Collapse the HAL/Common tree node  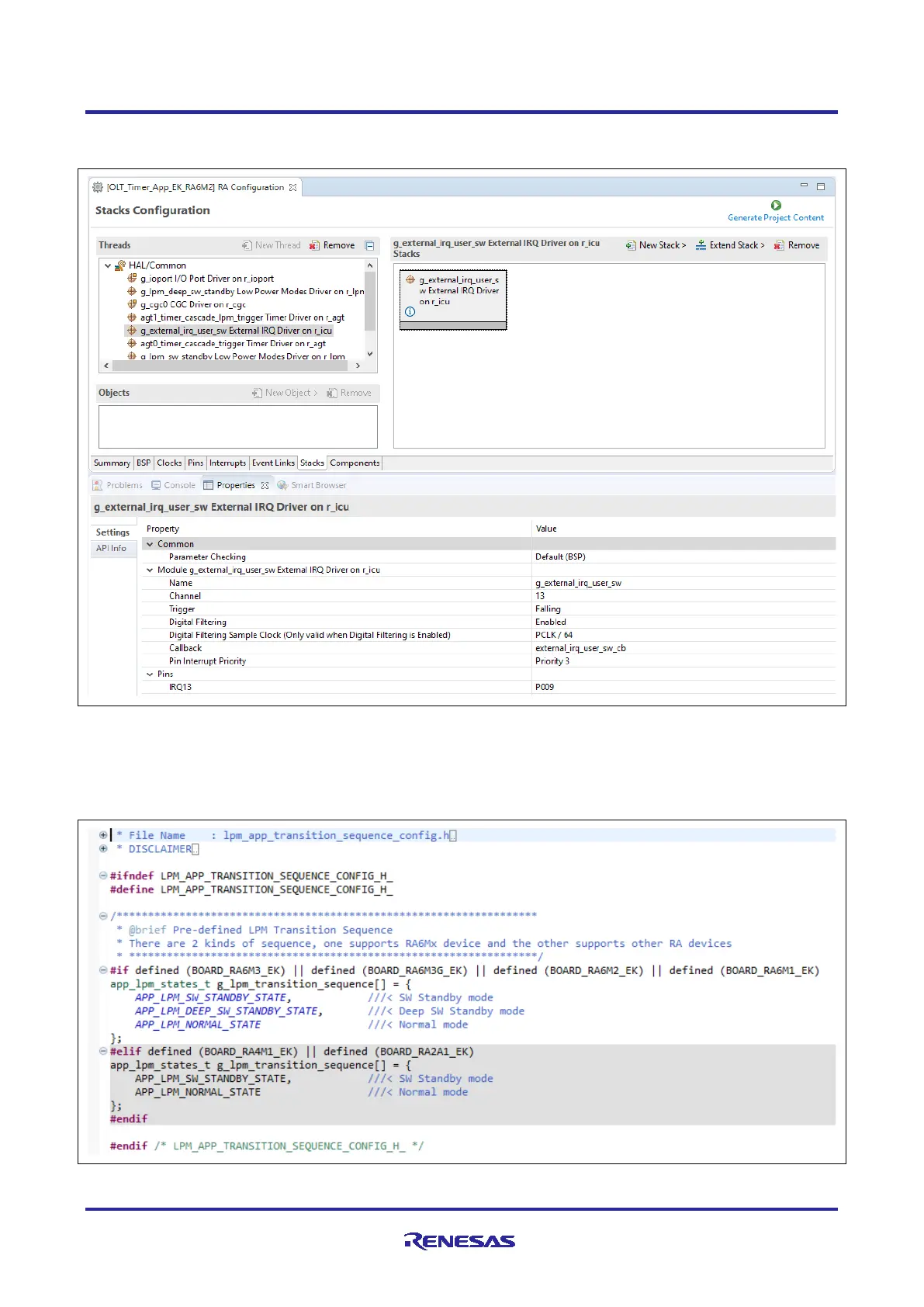[x=108, y=265]
